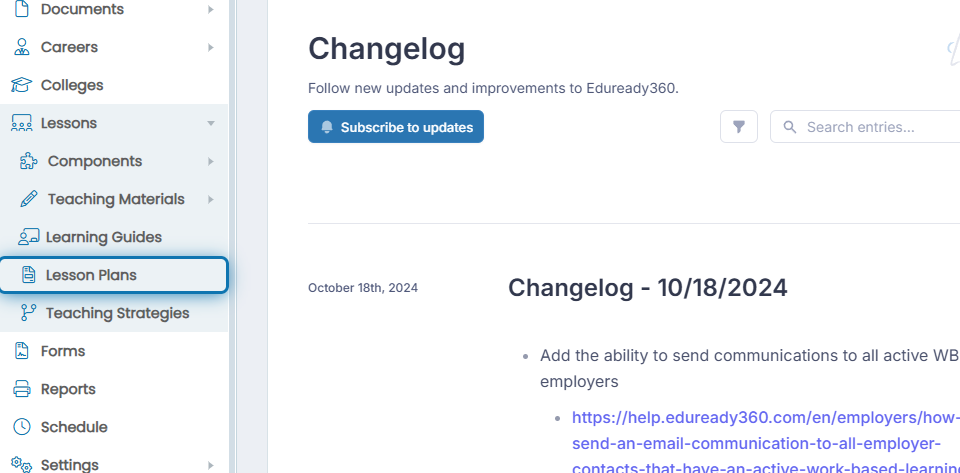
Task: Click the Forms chart-document icon
Action: click(21, 351)
